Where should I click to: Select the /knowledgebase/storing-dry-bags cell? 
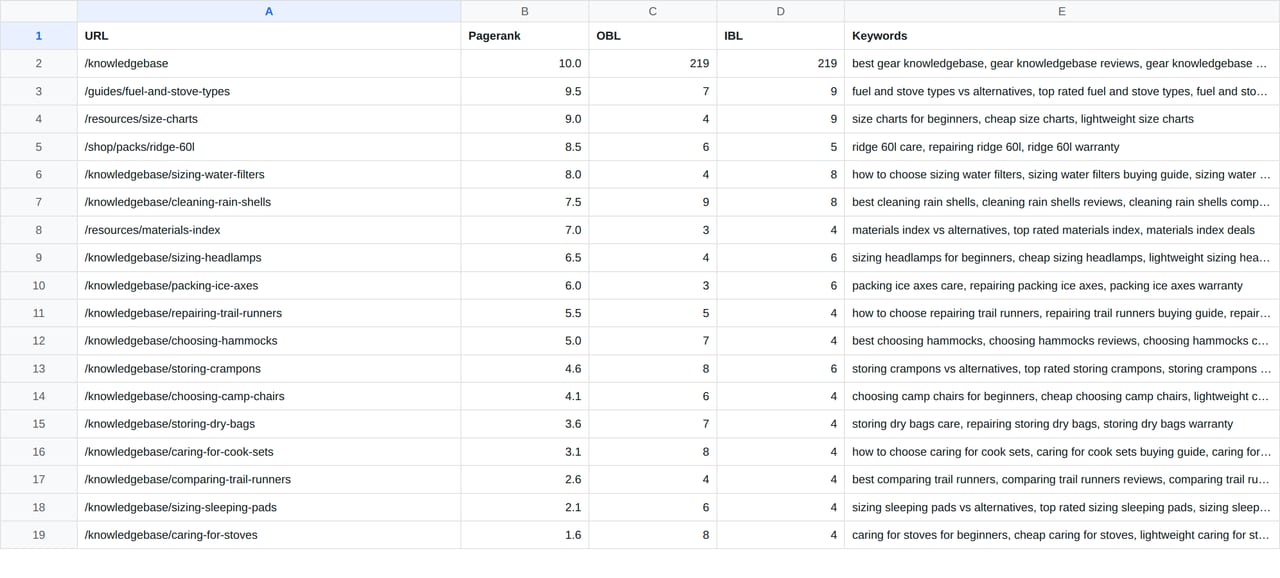269,424
